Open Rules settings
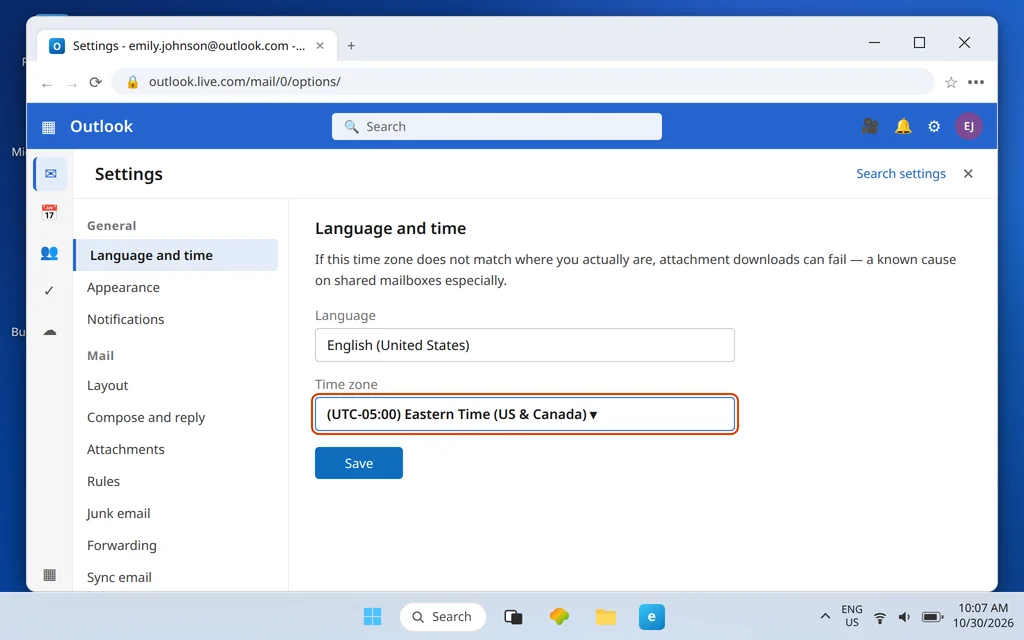Image resolution: width=1024 pixels, height=640 pixels. [x=103, y=481]
